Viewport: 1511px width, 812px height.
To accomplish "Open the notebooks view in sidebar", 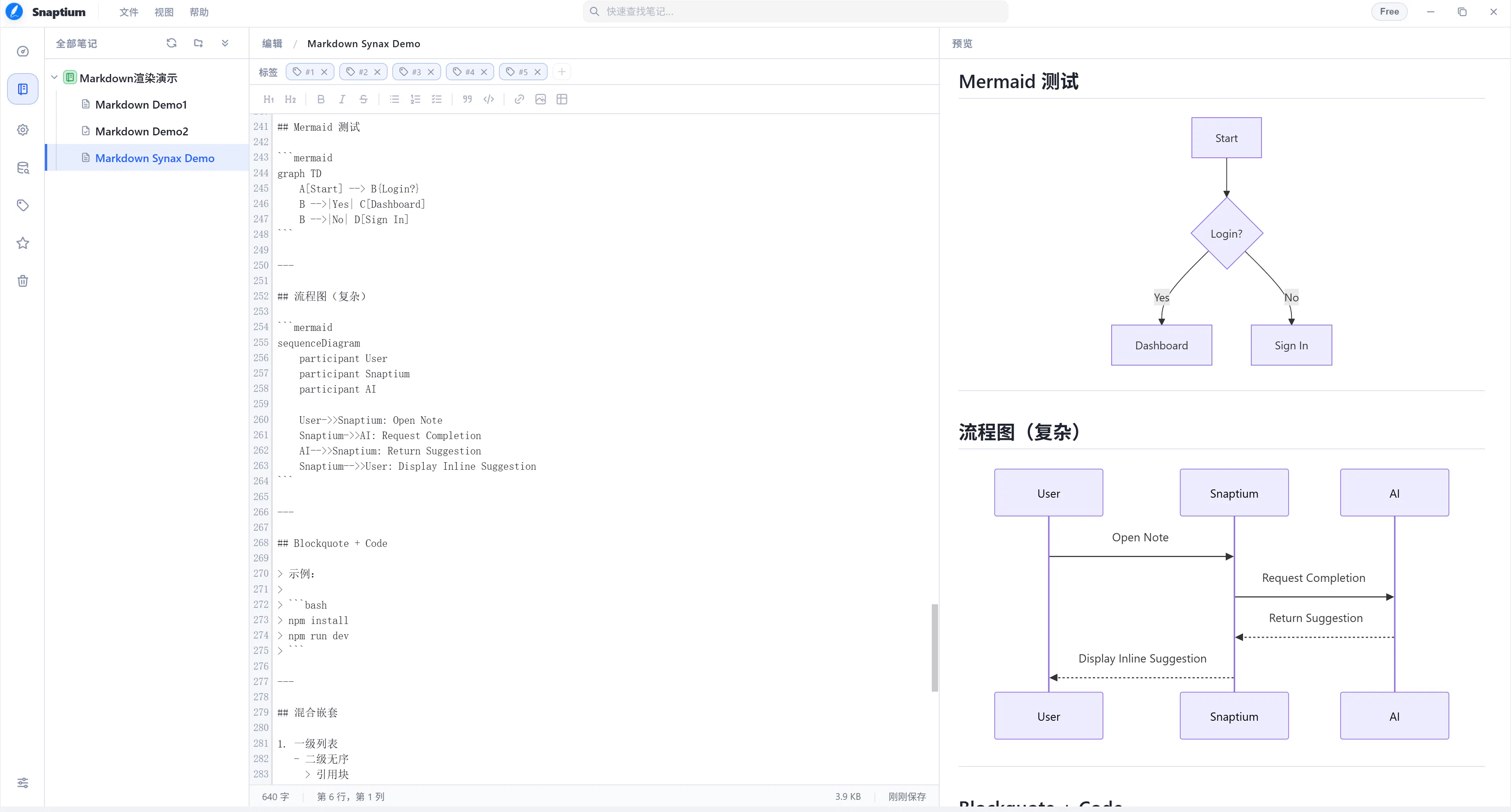I will pos(23,89).
